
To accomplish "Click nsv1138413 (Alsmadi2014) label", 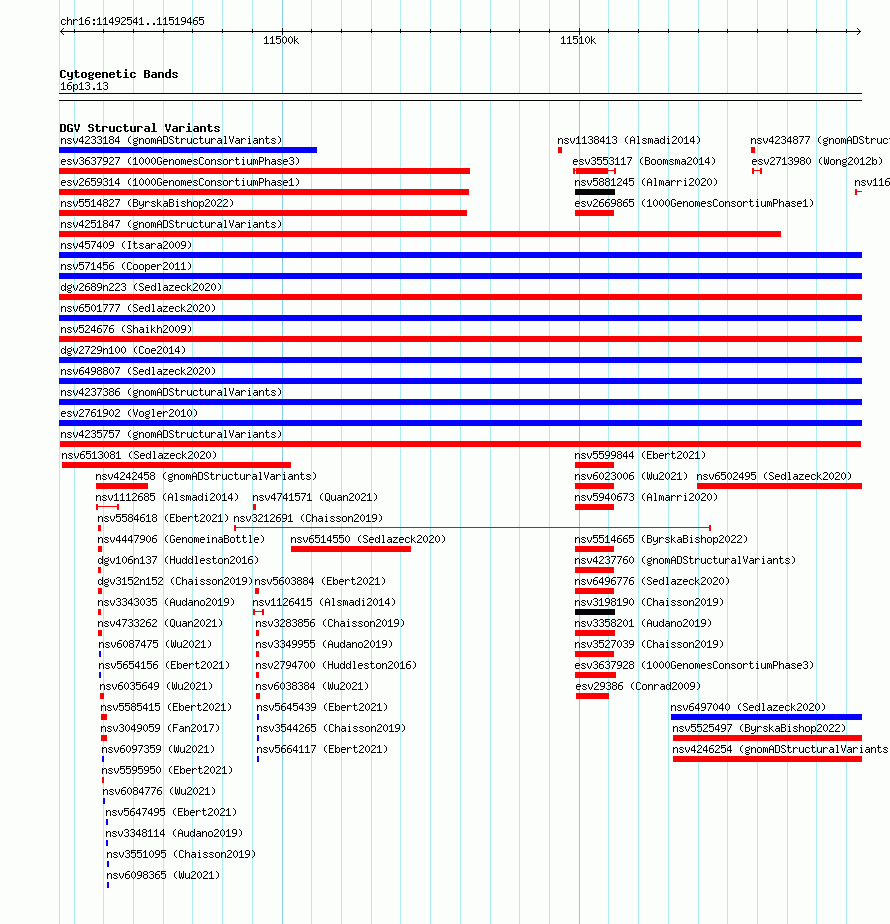I will coord(629,140).
